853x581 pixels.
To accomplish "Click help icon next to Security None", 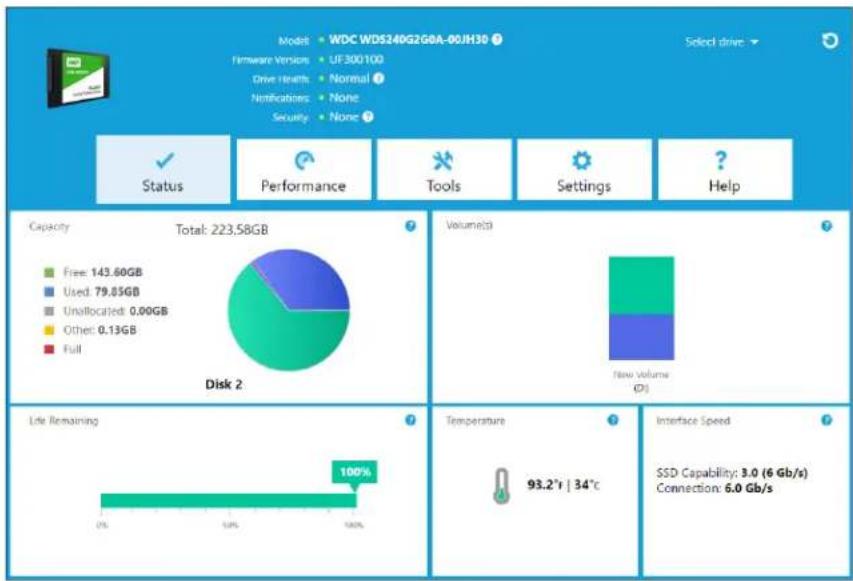I will point(368,116).
